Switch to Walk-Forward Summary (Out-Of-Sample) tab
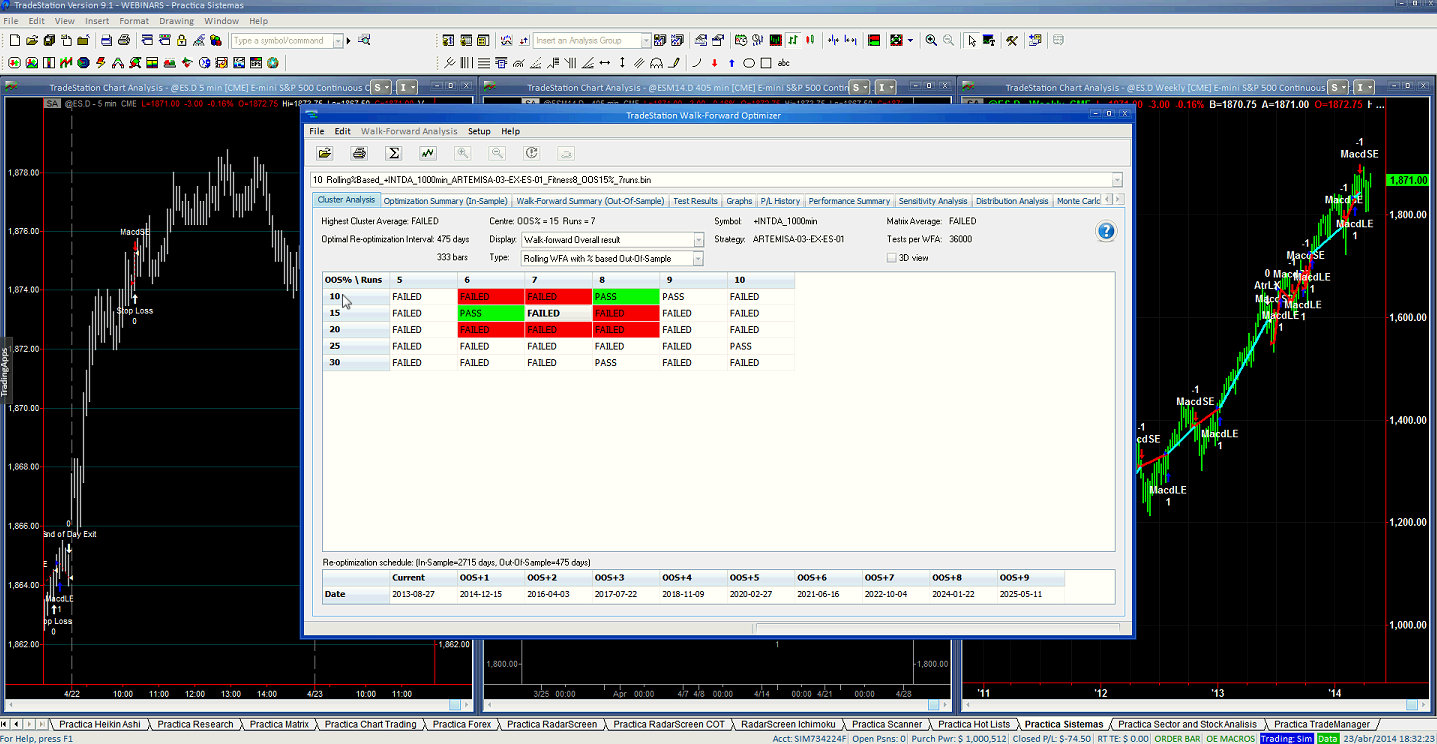Image resolution: width=1437 pixels, height=744 pixels. click(590, 201)
